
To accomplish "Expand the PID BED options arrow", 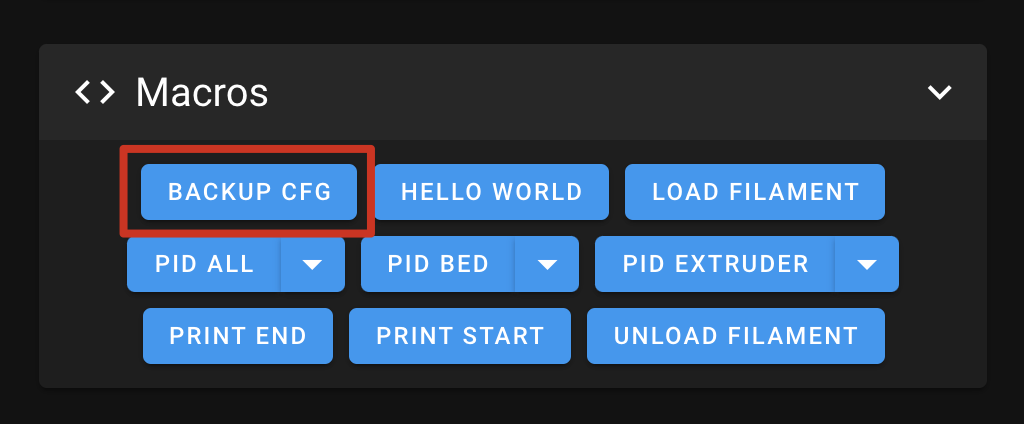I will pyautogui.click(x=546, y=264).
